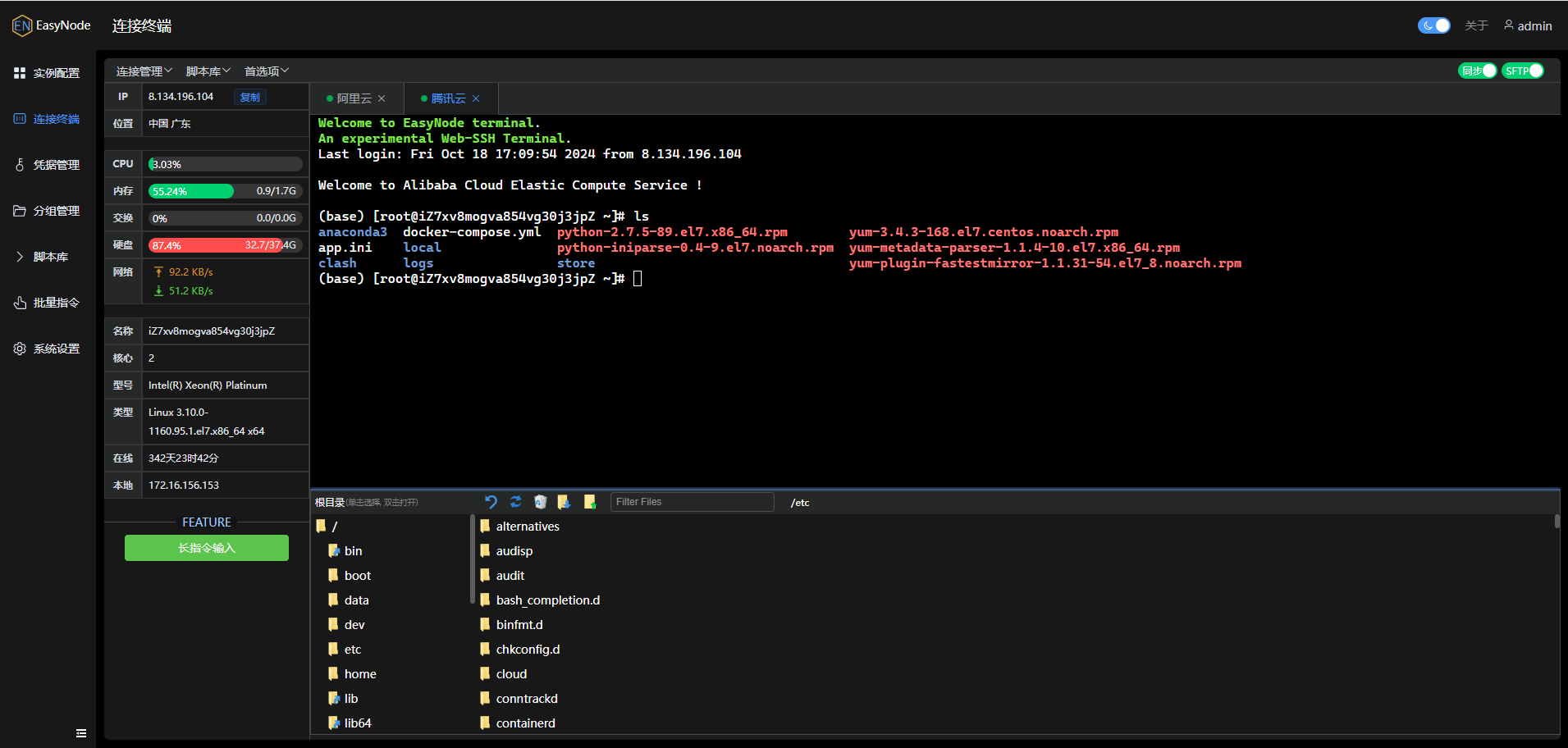Image resolution: width=1568 pixels, height=748 pixels.
Task: Click the Filter Files input field
Action: click(x=692, y=502)
